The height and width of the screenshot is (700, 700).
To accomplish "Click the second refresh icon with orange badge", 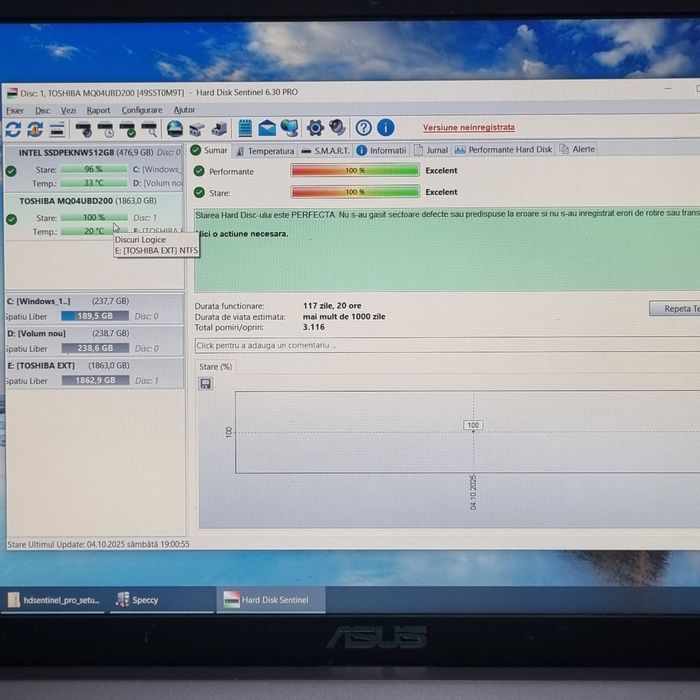I will pyautogui.click(x=35, y=129).
